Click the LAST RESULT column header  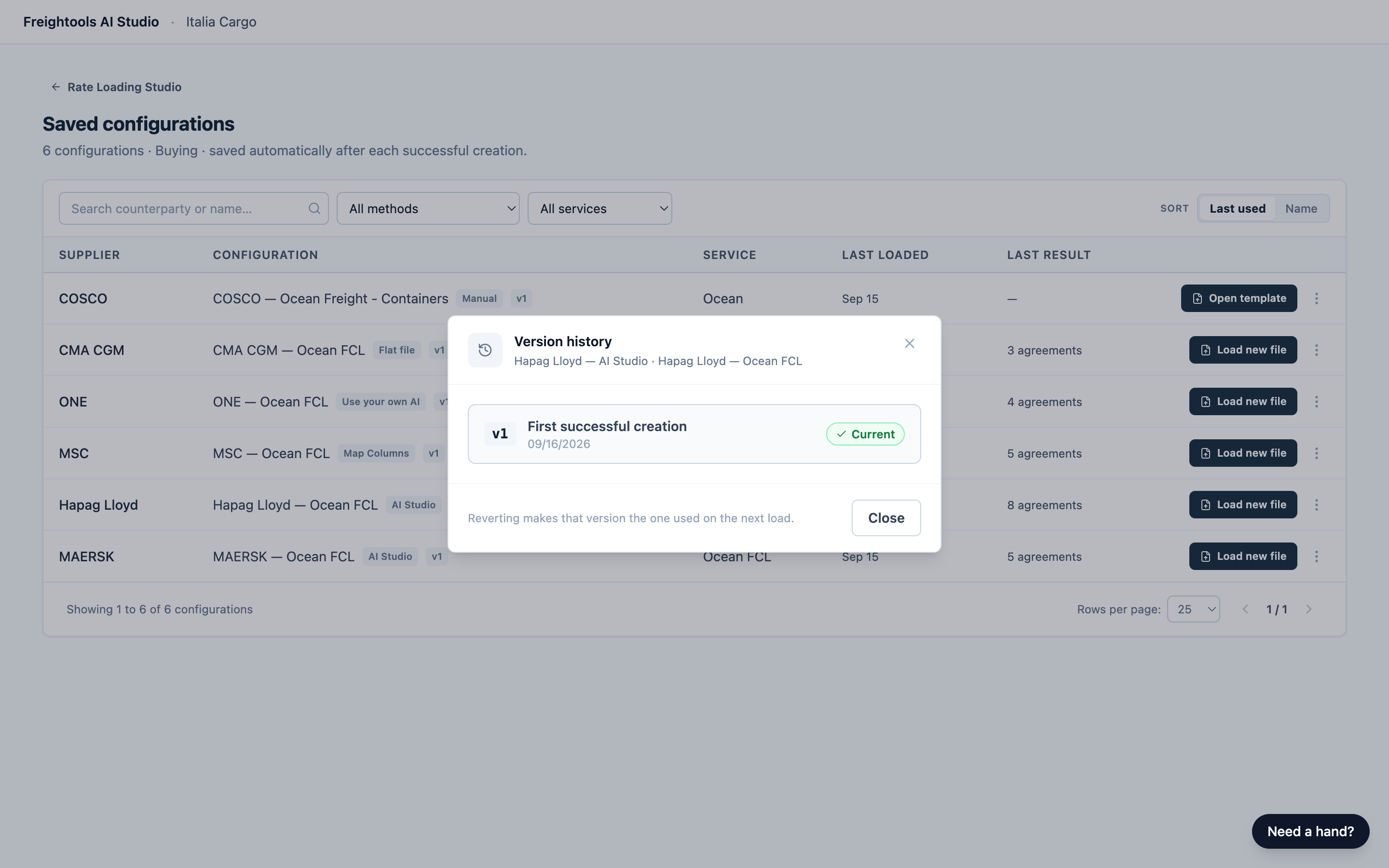point(1049,255)
